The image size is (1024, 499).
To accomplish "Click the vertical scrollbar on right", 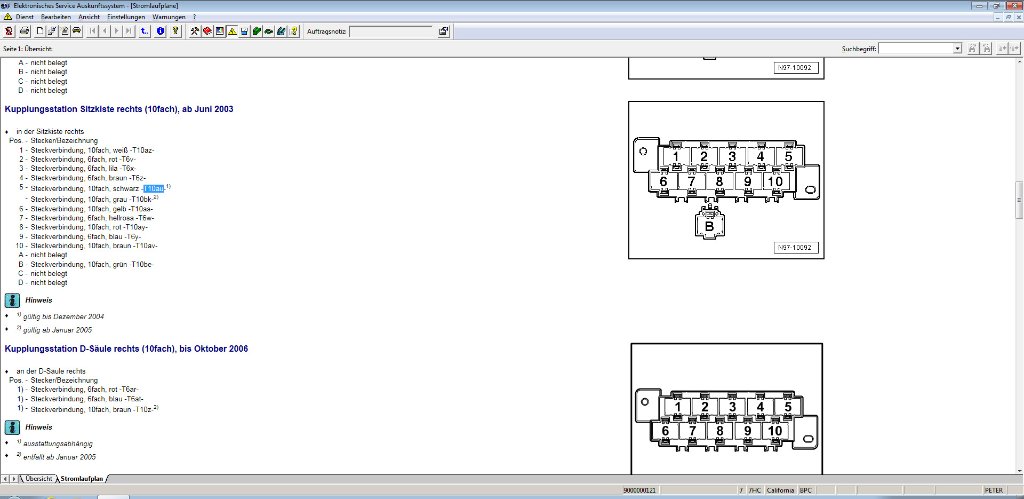I will pyautogui.click(x=1018, y=200).
